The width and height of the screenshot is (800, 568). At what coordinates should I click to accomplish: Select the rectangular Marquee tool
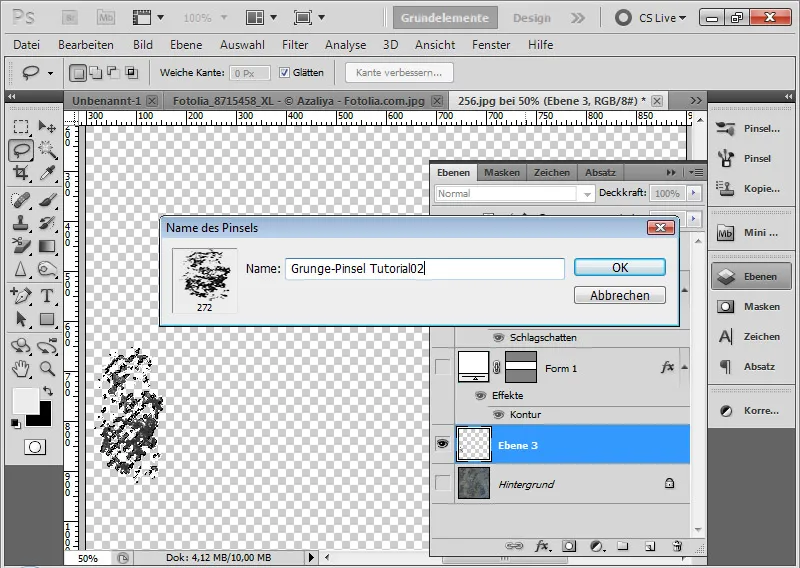click(21, 127)
